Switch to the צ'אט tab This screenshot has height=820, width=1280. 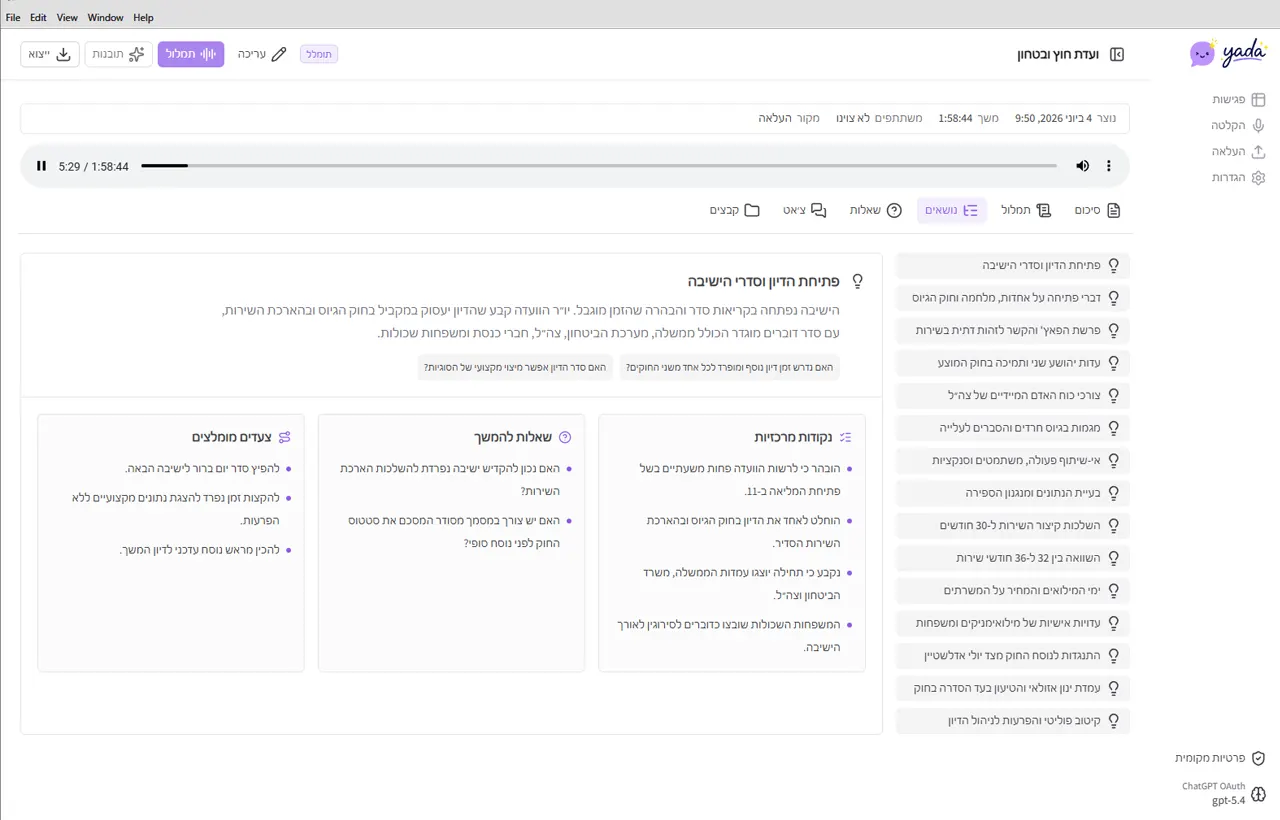[805, 210]
